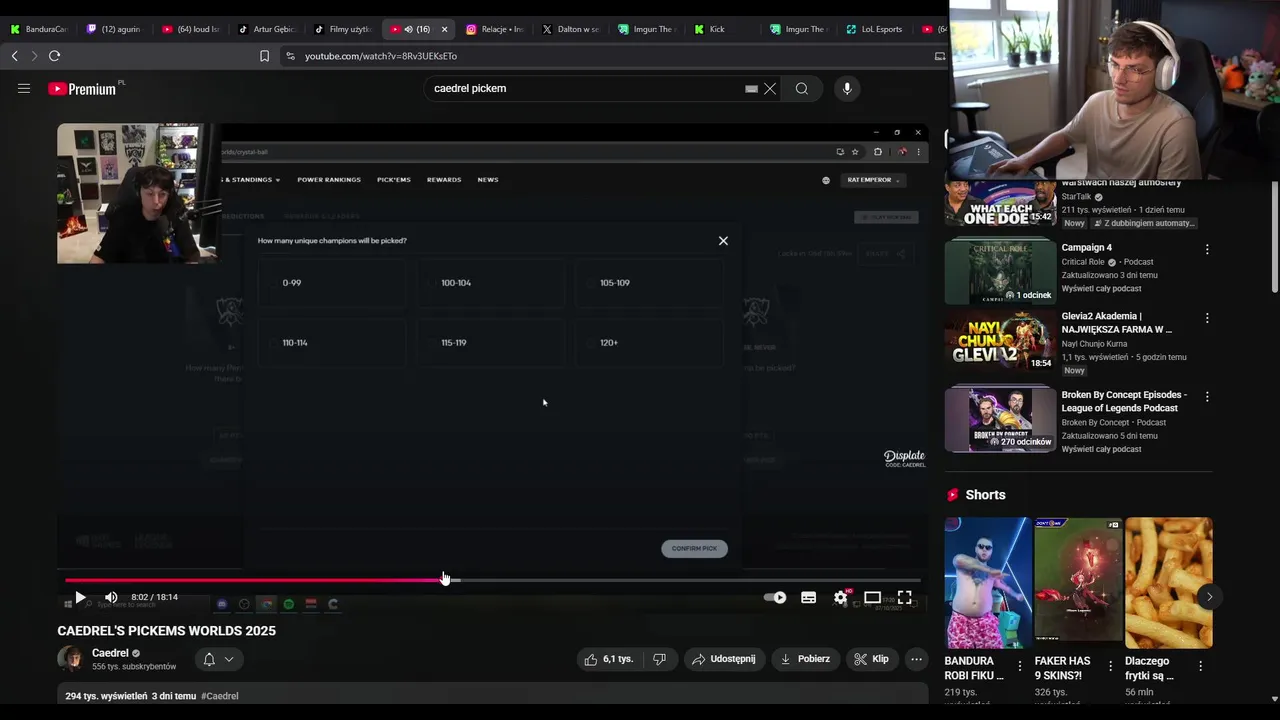Image resolution: width=1280 pixels, height=720 pixels.
Task: Create a clip with Klip
Action: [871, 659]
